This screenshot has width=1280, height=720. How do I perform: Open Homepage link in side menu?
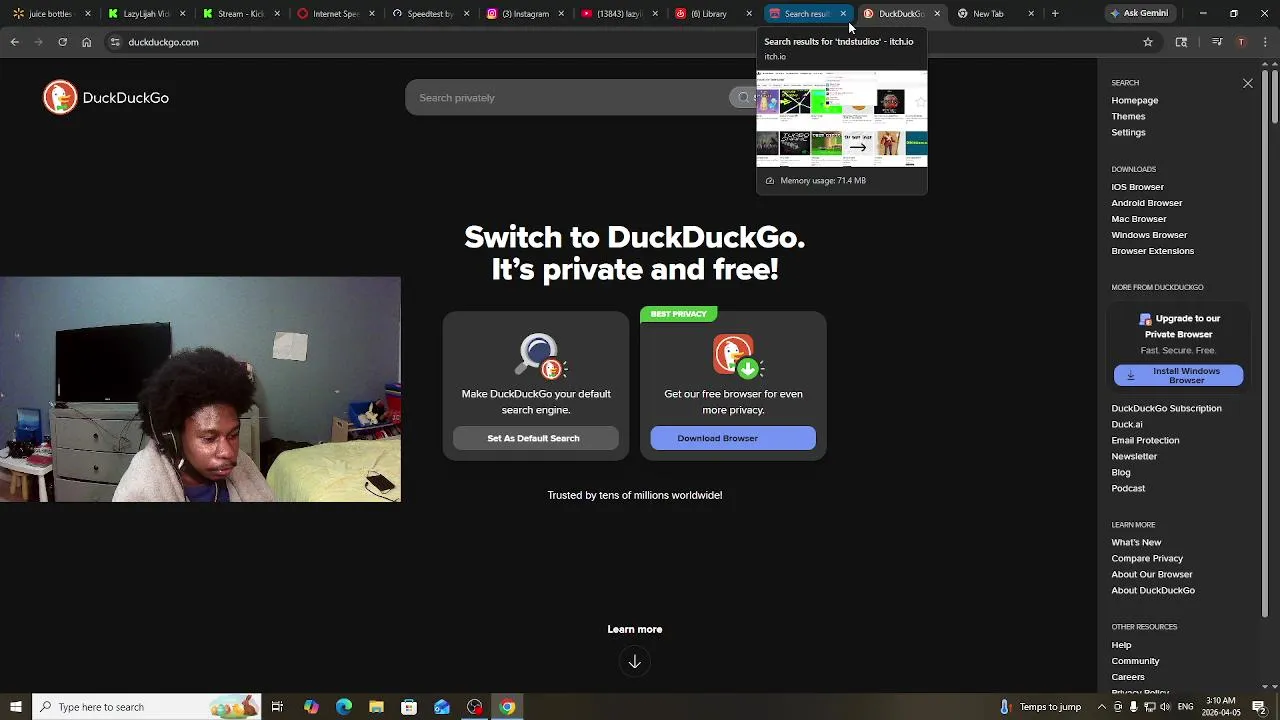tap(1134, 100)
